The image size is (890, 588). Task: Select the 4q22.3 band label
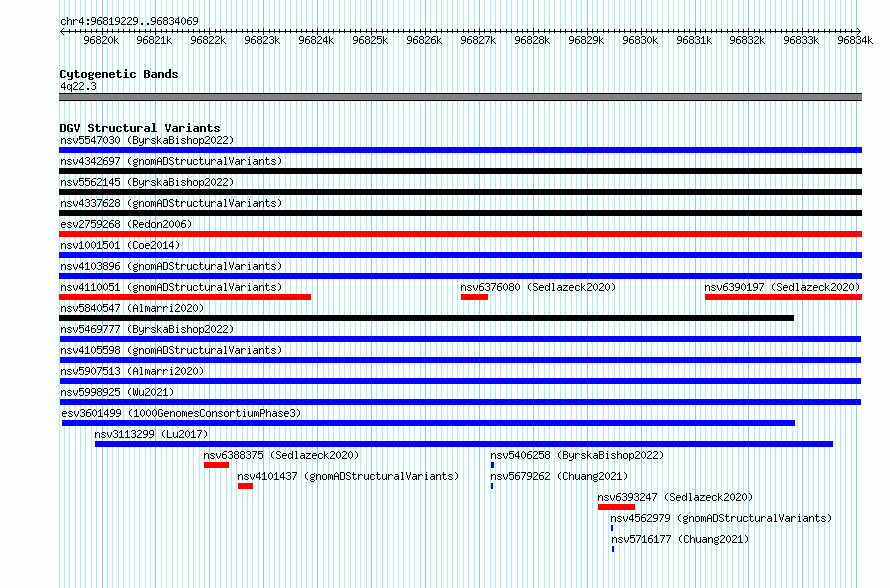pos(78,86)
